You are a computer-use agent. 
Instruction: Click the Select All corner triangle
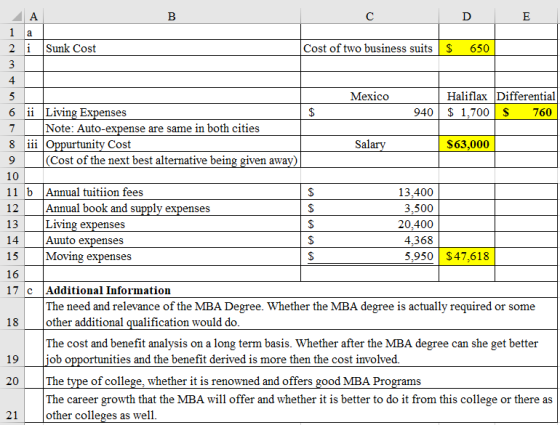click(x=16, y=16)
